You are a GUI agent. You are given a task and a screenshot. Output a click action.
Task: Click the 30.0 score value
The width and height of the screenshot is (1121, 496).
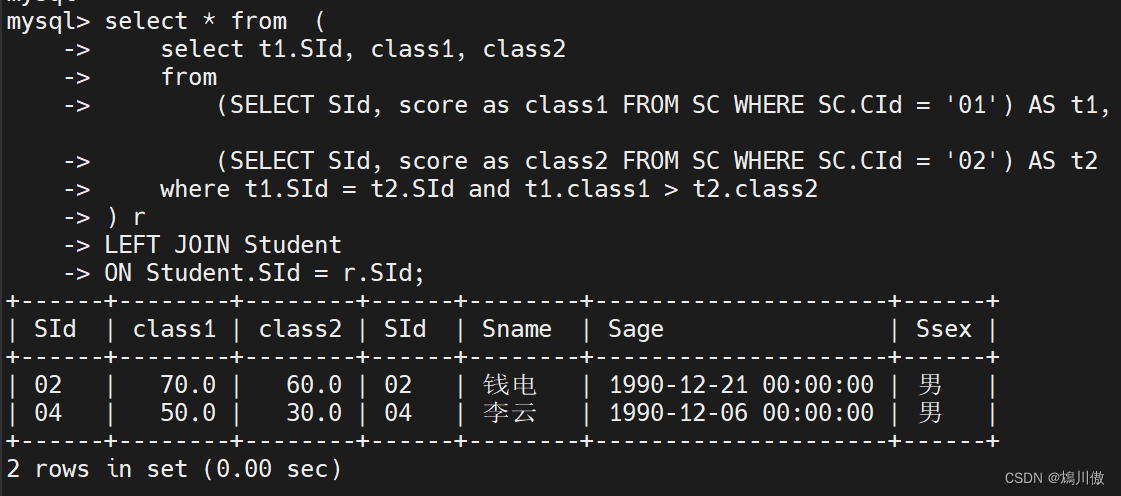[x=313, y=413]
